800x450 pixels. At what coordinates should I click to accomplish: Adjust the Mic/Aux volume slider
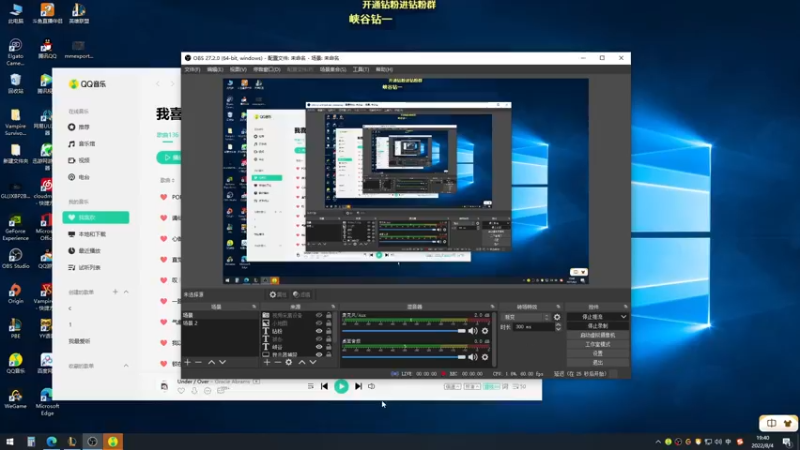click(404, 331)
